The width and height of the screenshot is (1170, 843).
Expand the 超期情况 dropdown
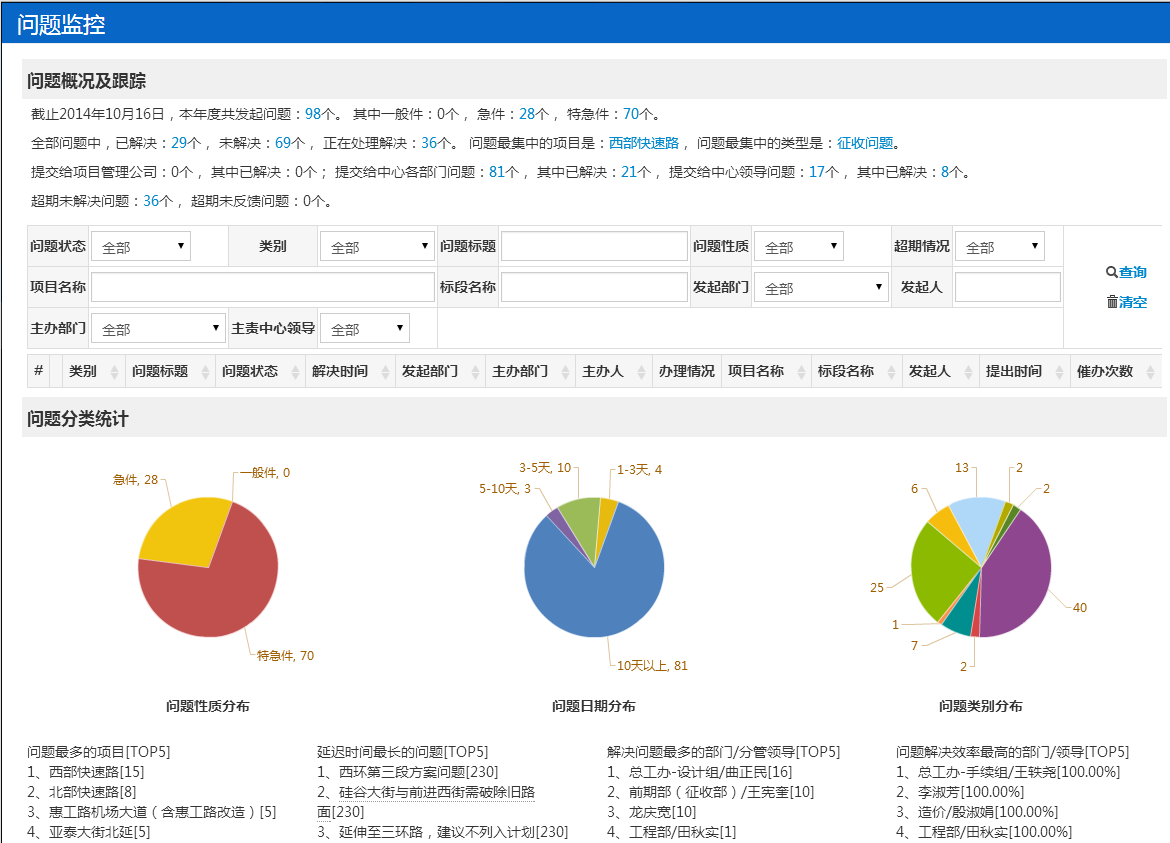click(x=999, y=247)
